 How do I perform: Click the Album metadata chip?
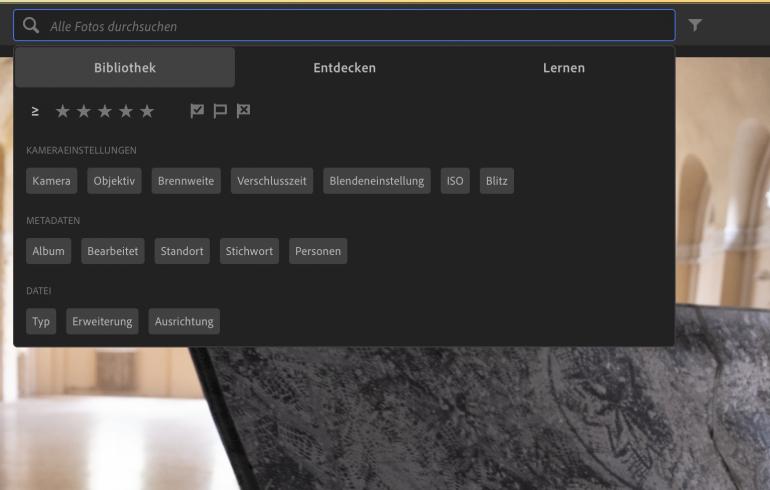click(48, 251)
